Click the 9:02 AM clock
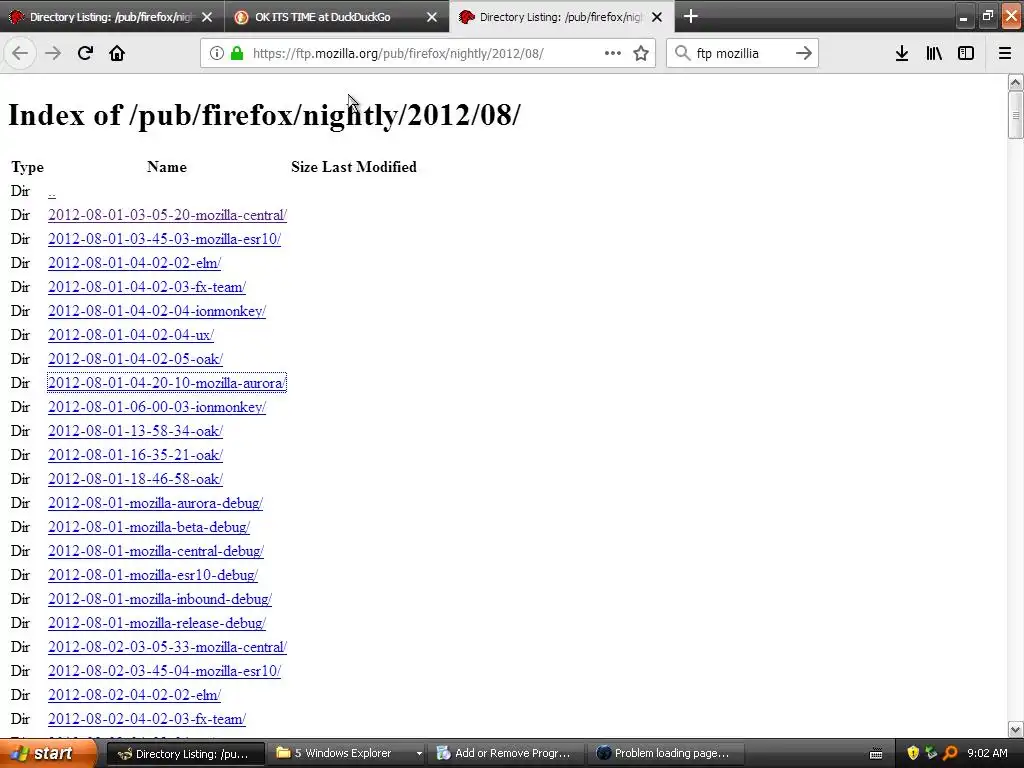Screen dimensions: 1024x768 click(x=987, y=753)
